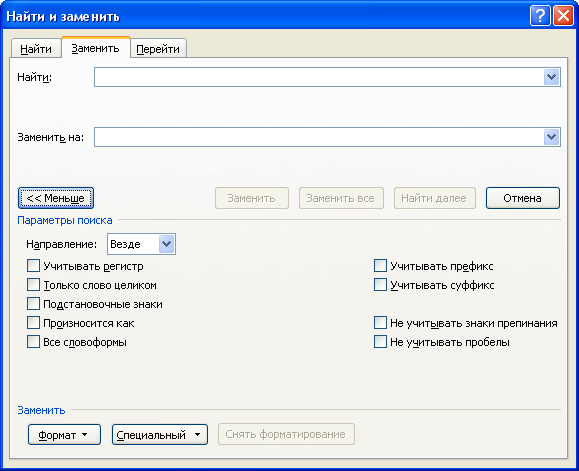Enable Не учитывать пробелы checkbox
Screen dimensions: 579x471
tap(380, 342)
